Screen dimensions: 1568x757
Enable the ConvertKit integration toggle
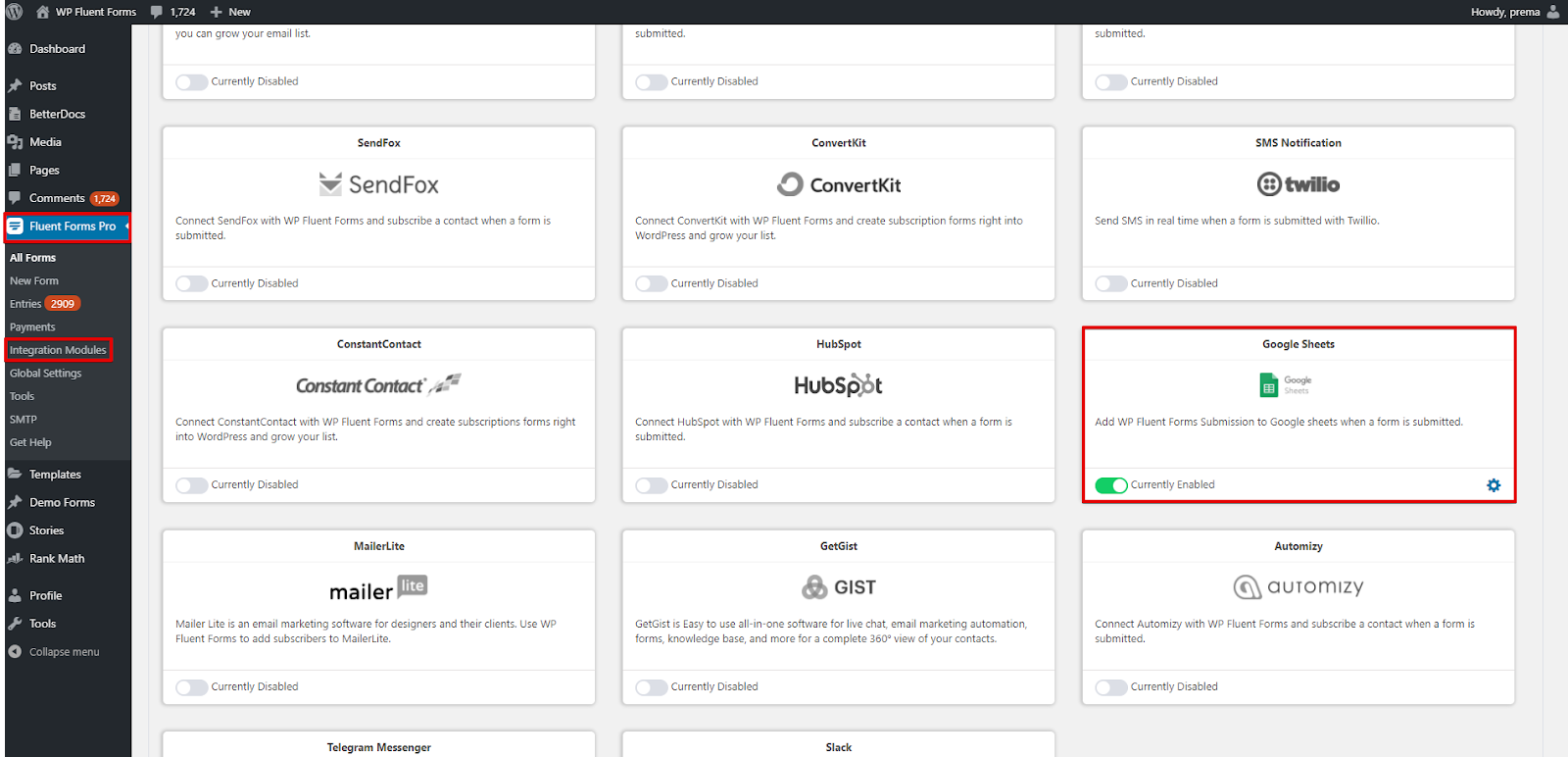coord(651,283)
